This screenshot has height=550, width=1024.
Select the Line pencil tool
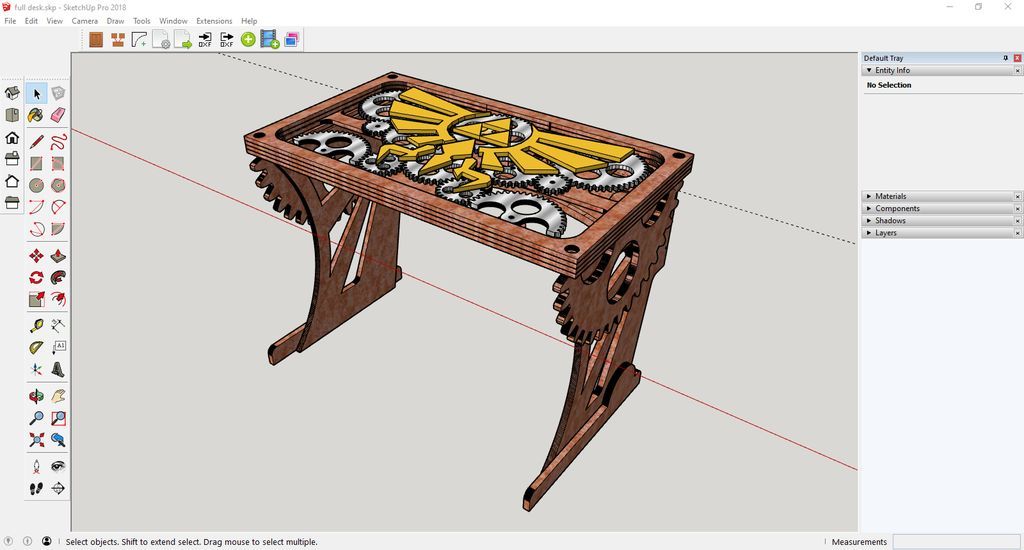tap(37, 142)
